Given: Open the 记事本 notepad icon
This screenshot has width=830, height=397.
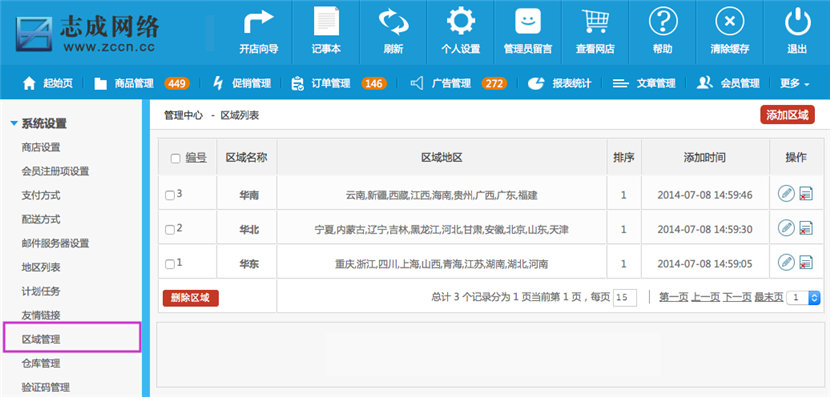Looking at the screenshot, I should (326, 22).
